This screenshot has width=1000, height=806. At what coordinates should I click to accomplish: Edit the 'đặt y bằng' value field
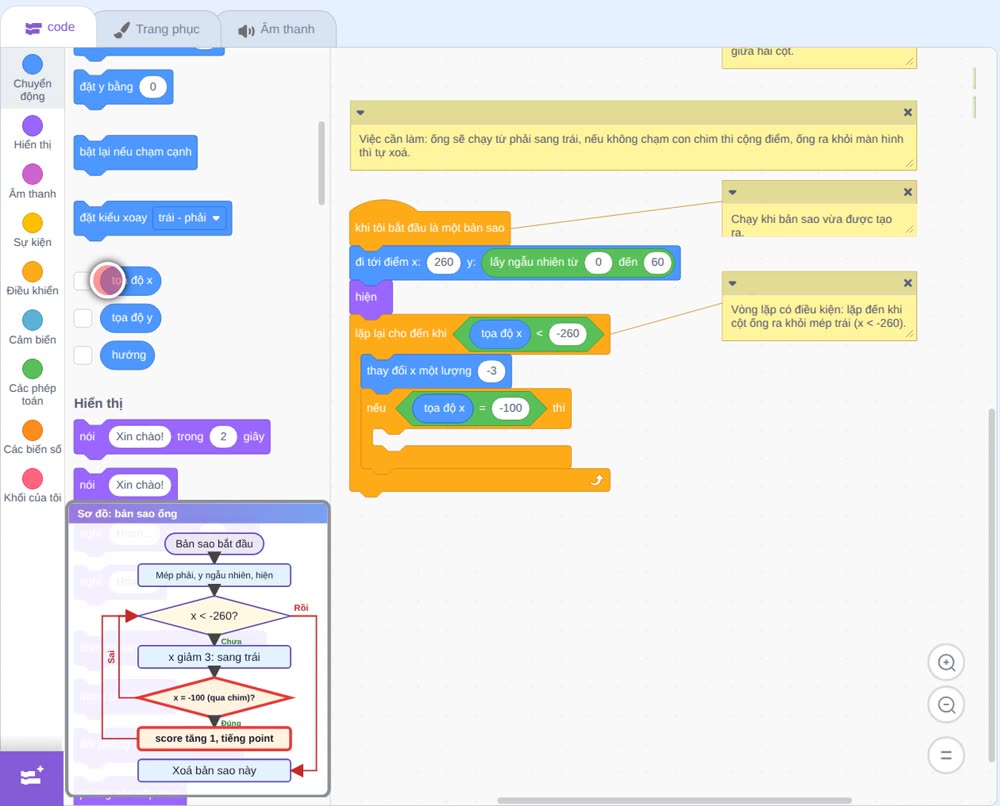(152, 87)
